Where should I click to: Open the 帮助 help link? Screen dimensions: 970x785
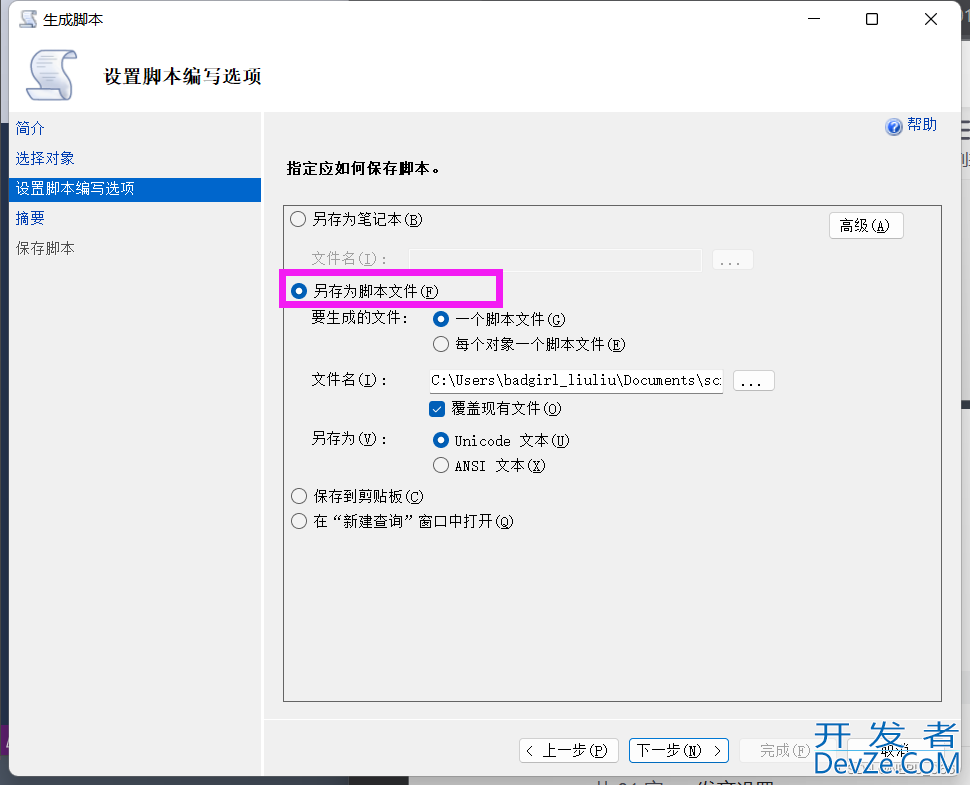click(922, 125)
